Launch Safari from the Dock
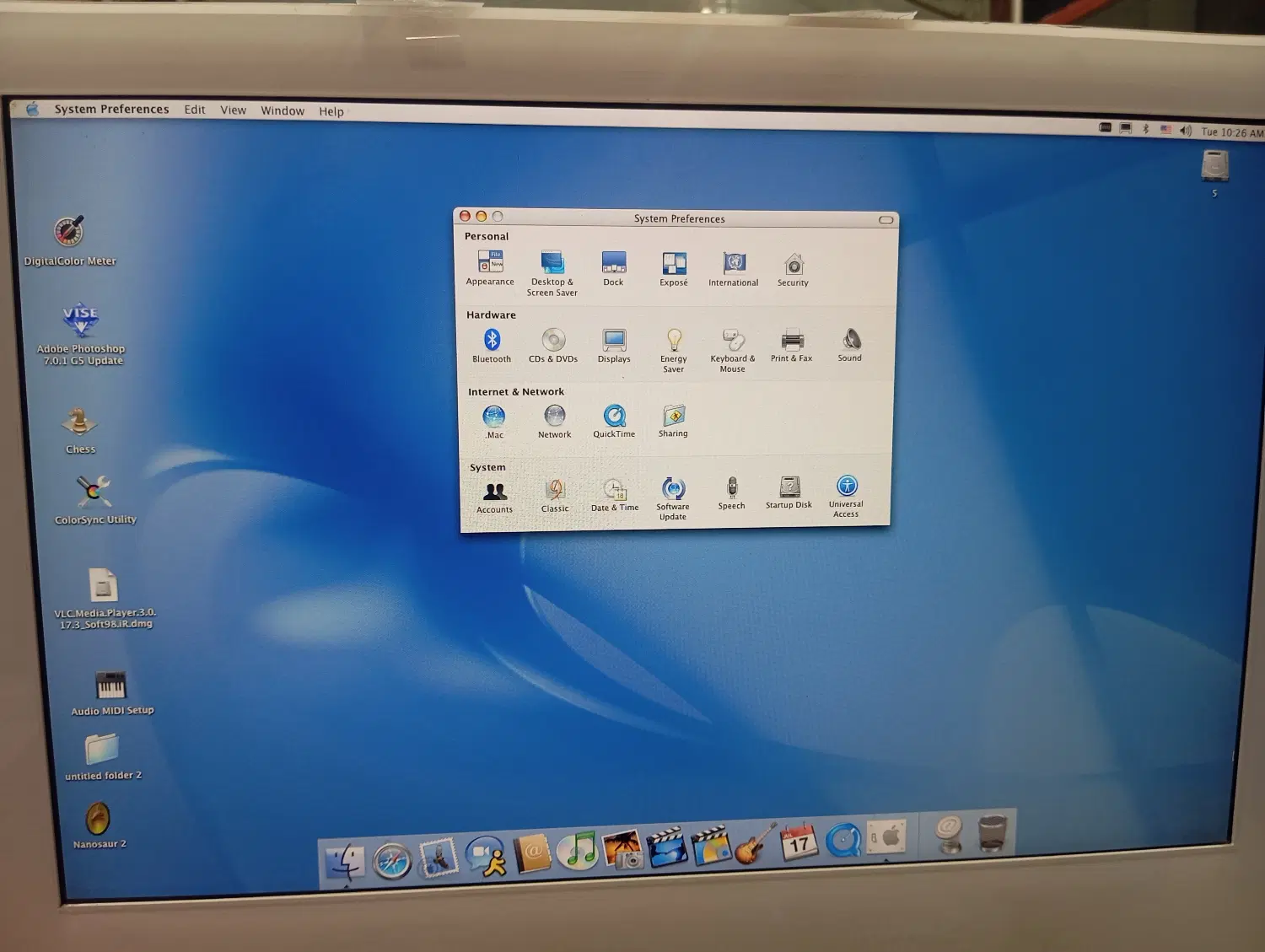Screen dimensions: 1265x952 392,862
